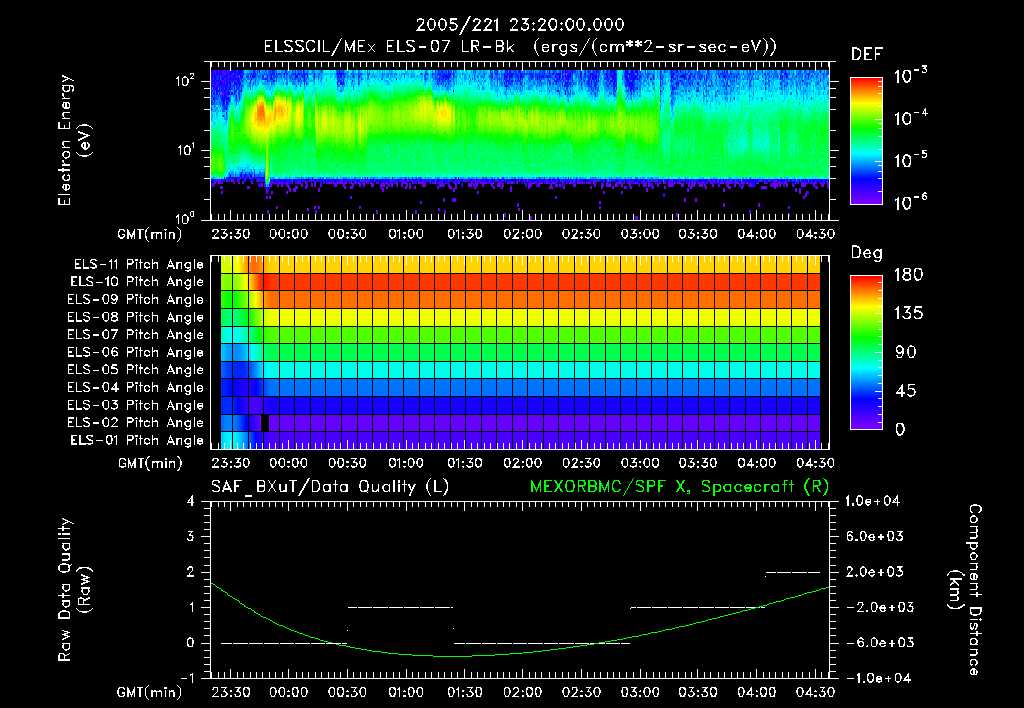Select the ELS-01 Pitch Angle row label

coord(137,440)
